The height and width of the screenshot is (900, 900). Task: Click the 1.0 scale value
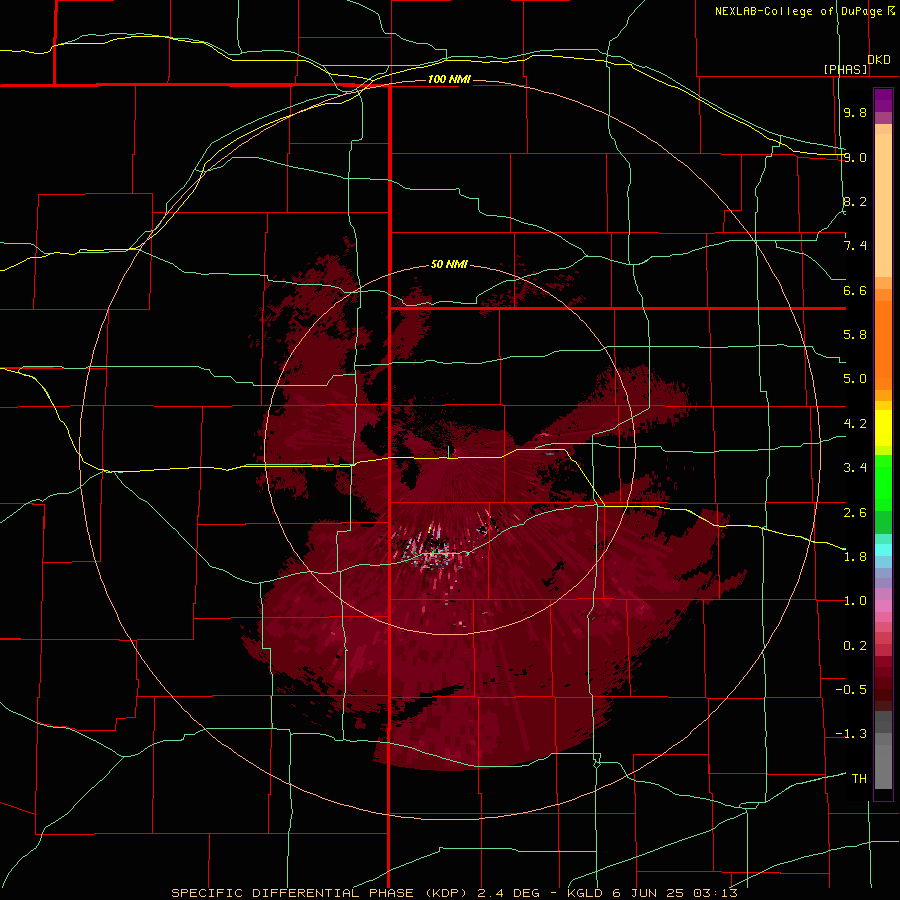click(855, 601)
